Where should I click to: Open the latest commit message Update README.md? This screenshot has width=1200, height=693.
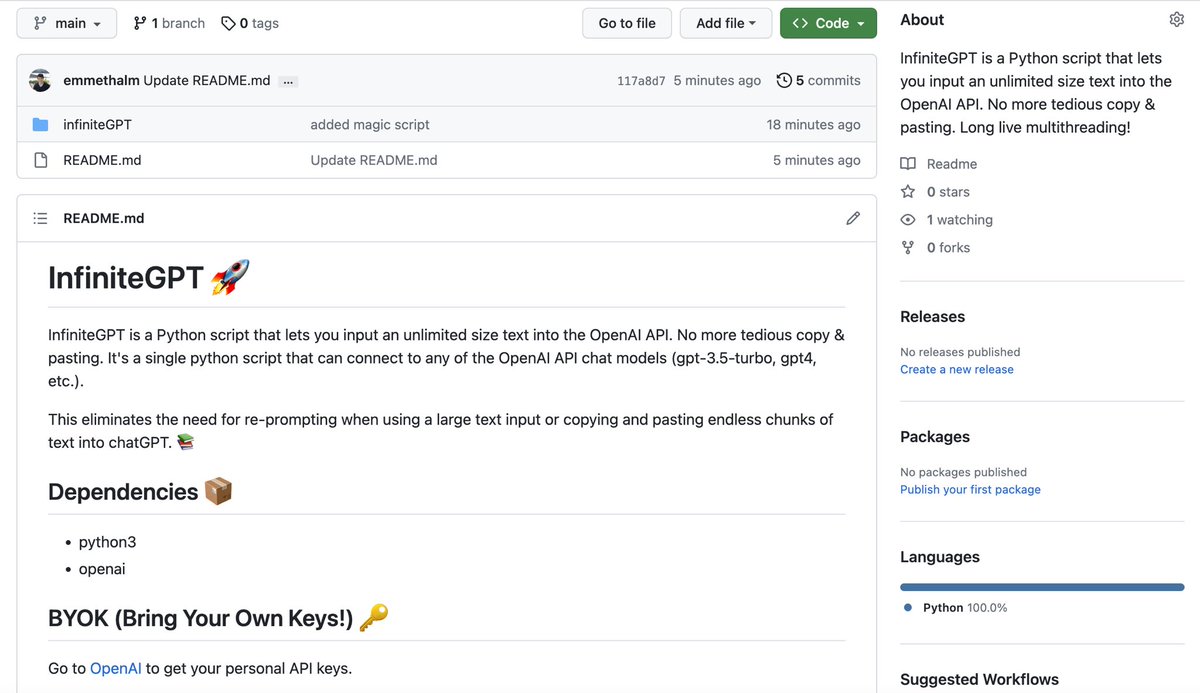207,80
